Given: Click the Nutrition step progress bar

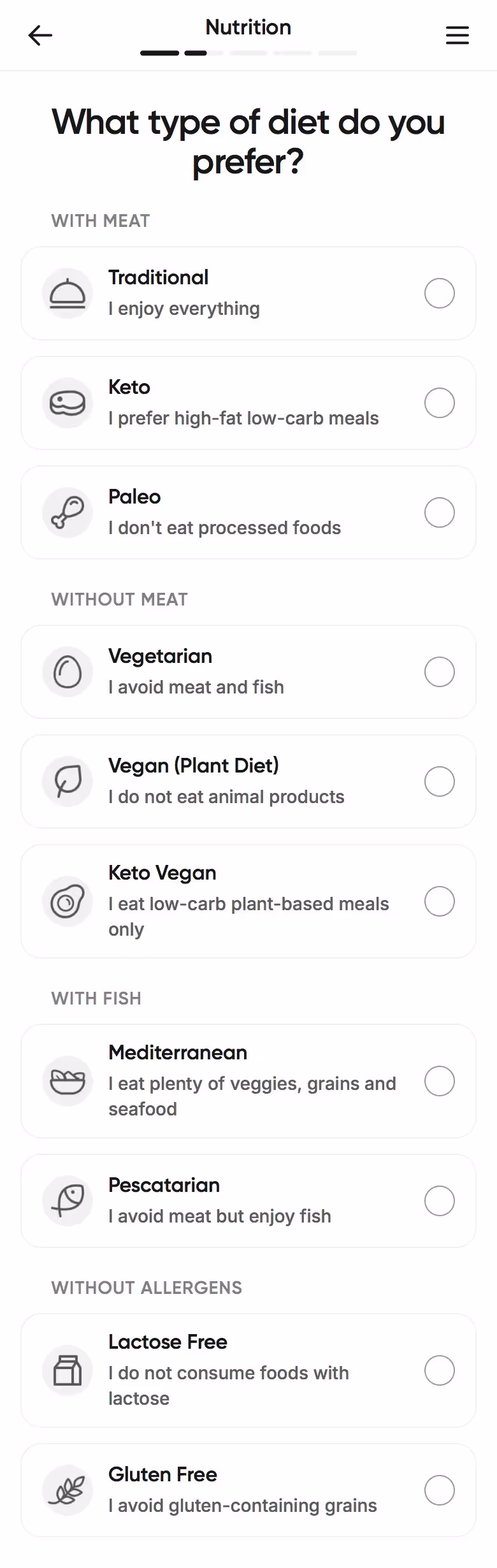Looking at the screenshot, I should tap(248, 53).
